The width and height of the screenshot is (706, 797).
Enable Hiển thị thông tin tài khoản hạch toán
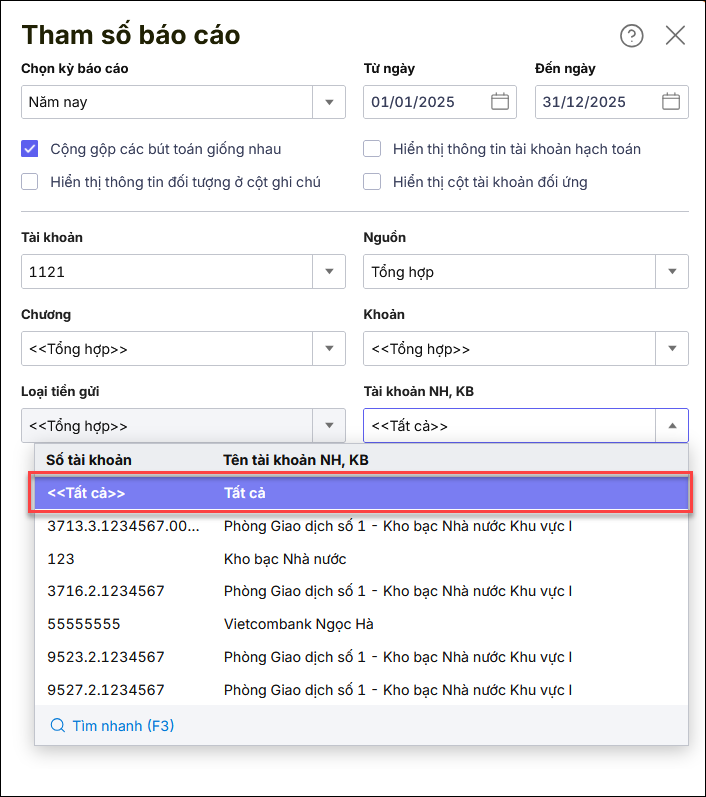pos(372,149)
